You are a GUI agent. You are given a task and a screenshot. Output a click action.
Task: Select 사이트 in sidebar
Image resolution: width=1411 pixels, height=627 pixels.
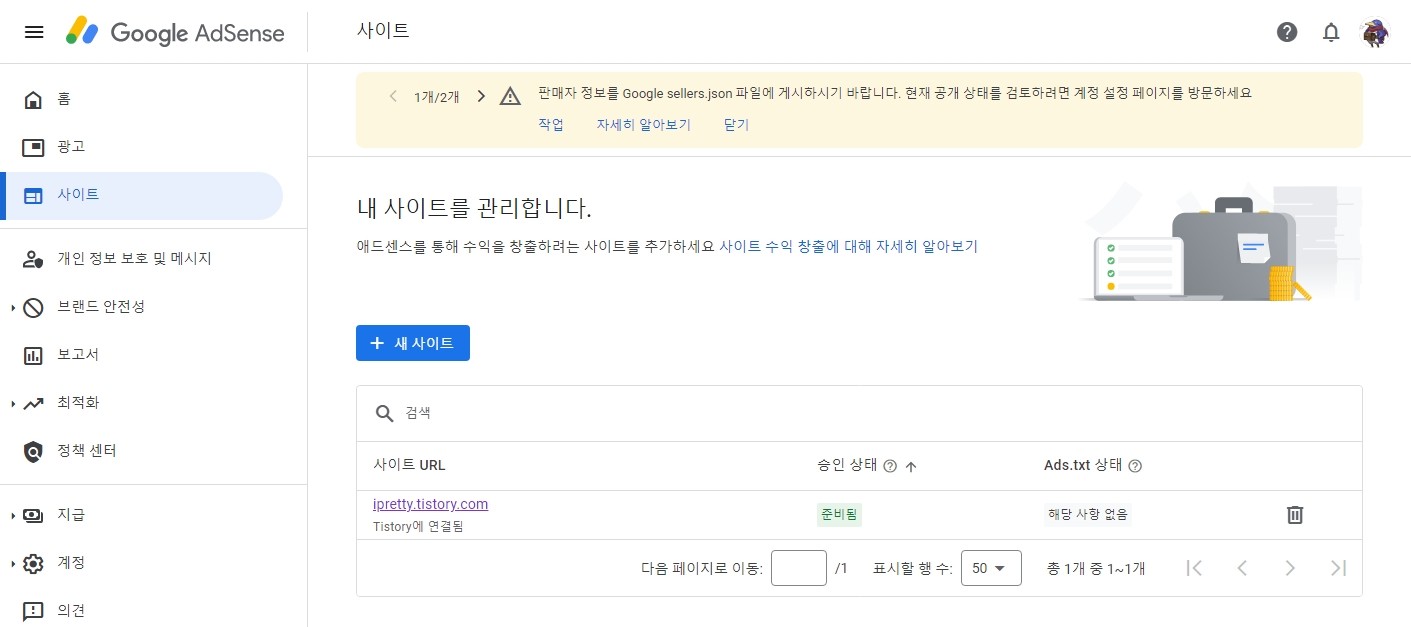141,195
